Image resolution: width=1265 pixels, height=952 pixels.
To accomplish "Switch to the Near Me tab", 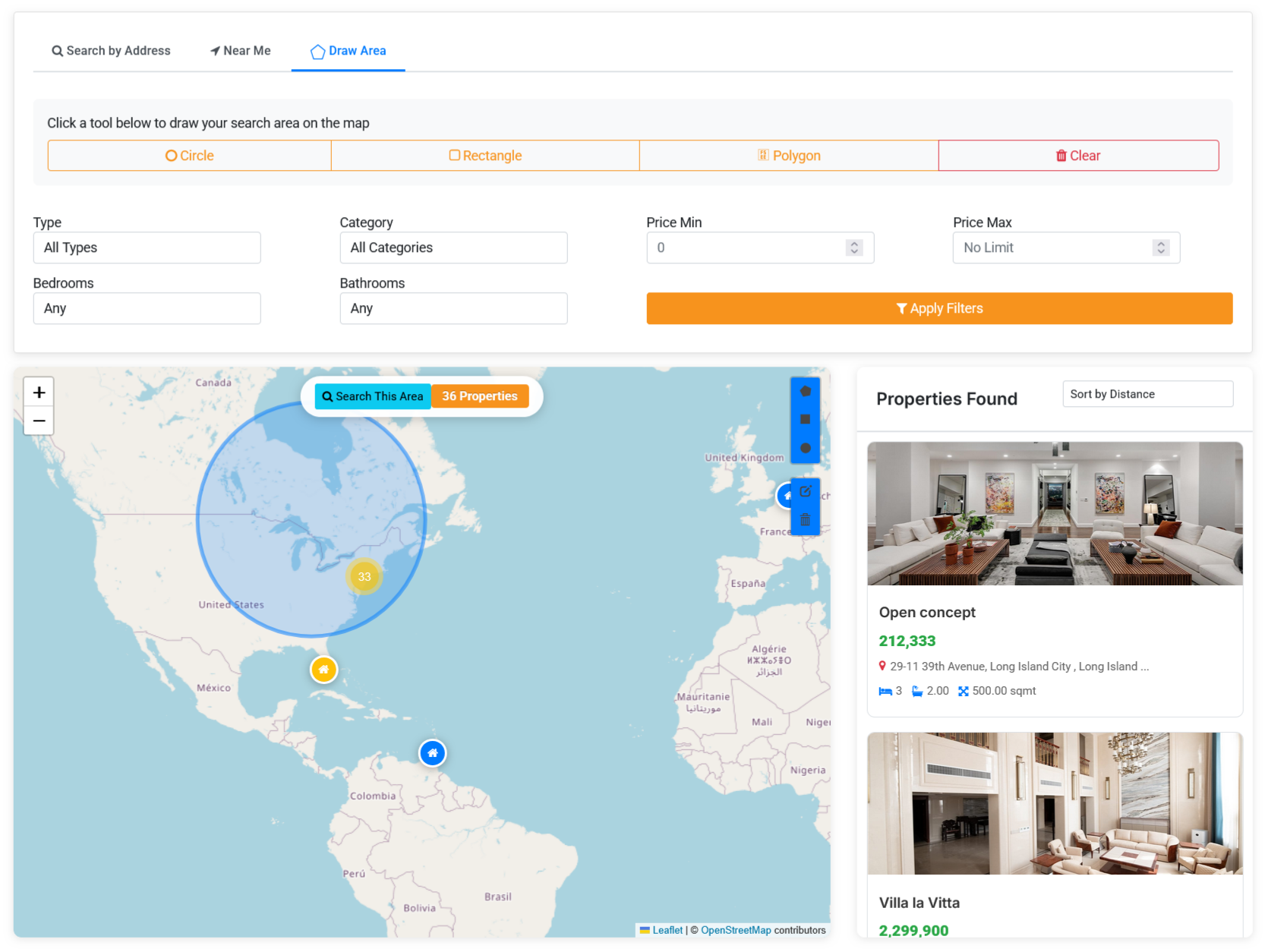I will [x=240, y=50].
